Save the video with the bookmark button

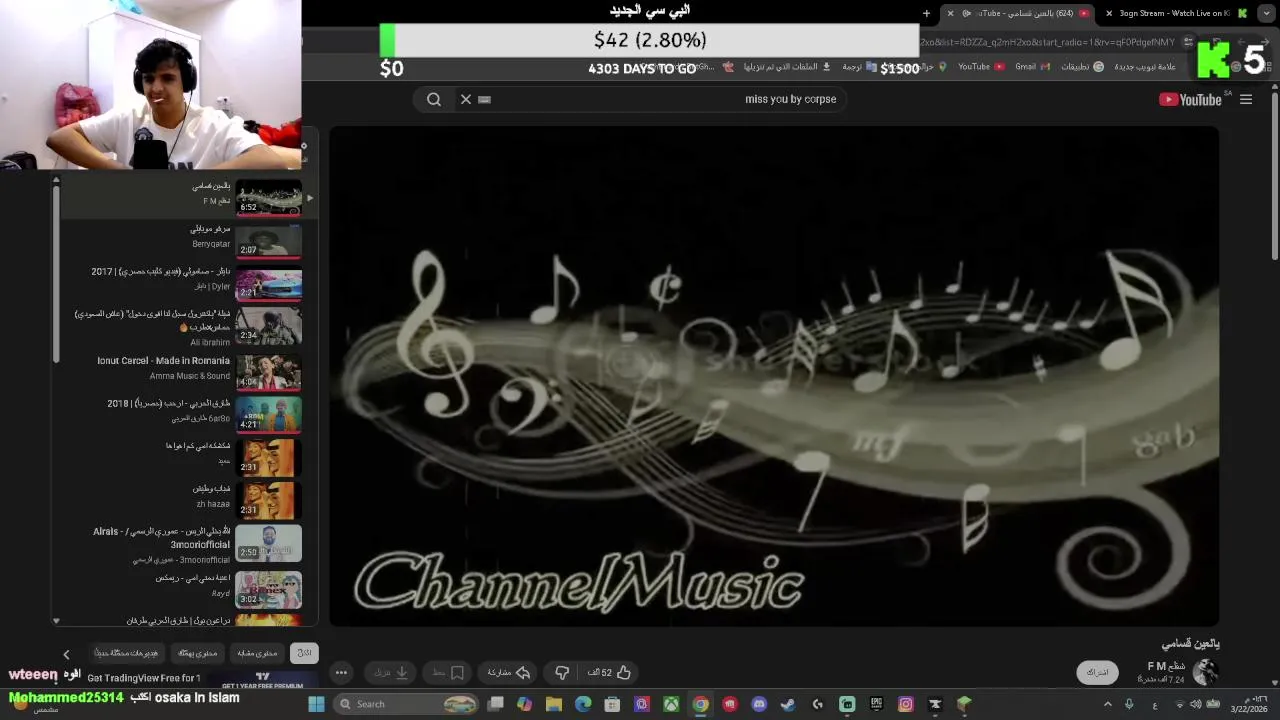[447, 673]
